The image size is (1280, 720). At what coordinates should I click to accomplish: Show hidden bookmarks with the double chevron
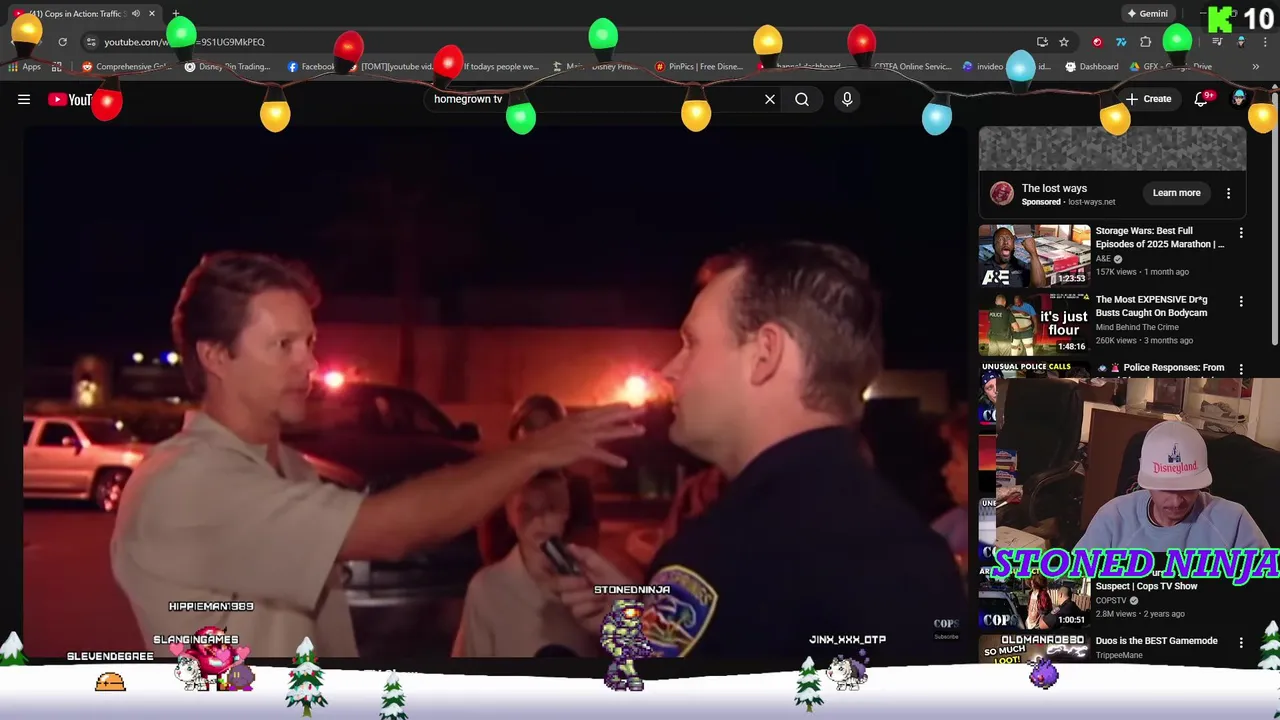tap(1256, 67)
